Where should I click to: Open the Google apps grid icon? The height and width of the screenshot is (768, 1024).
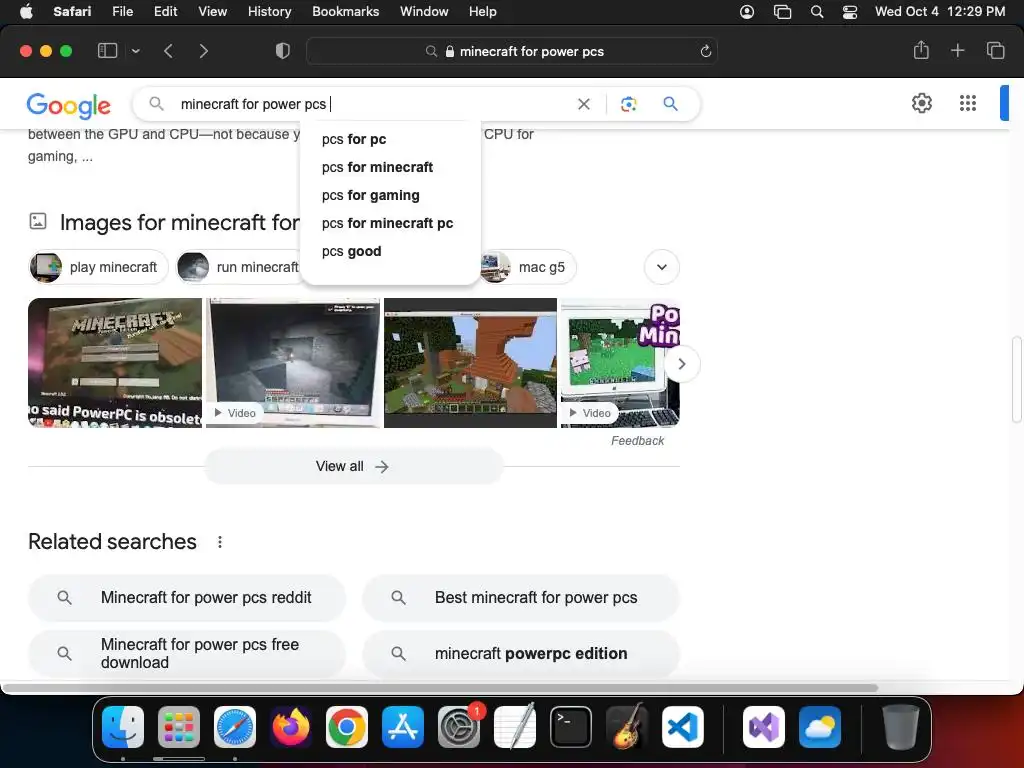[968, 103]
